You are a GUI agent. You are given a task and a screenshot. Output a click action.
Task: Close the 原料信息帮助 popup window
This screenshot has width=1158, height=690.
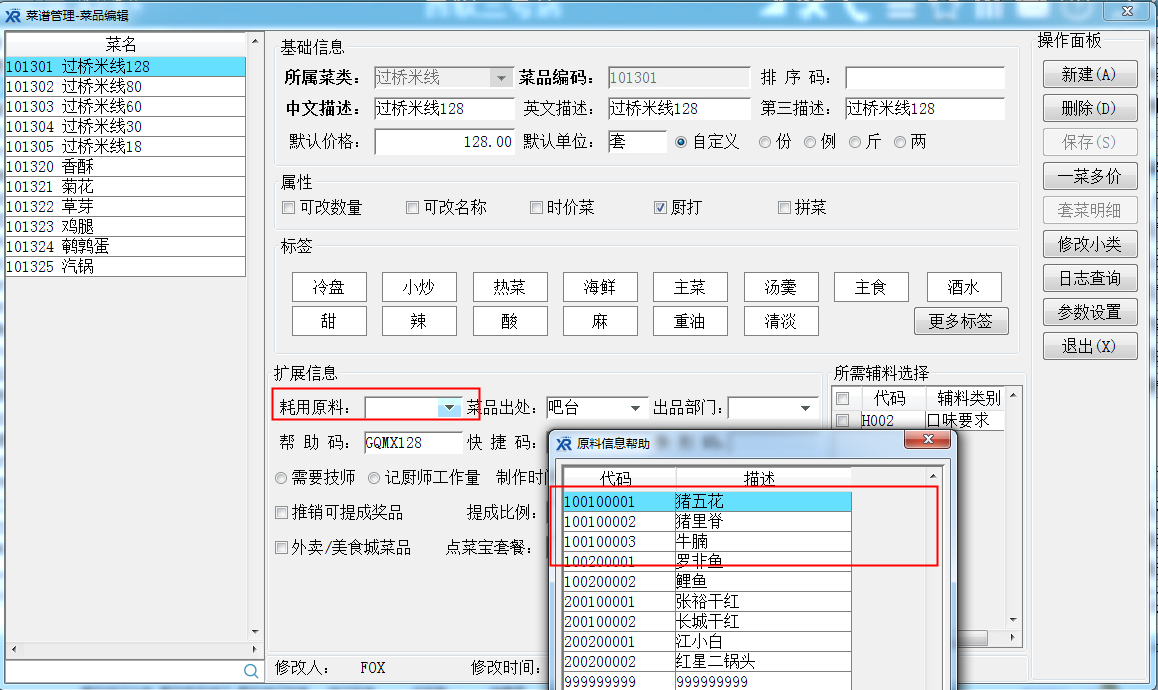[x=929, y=441]
